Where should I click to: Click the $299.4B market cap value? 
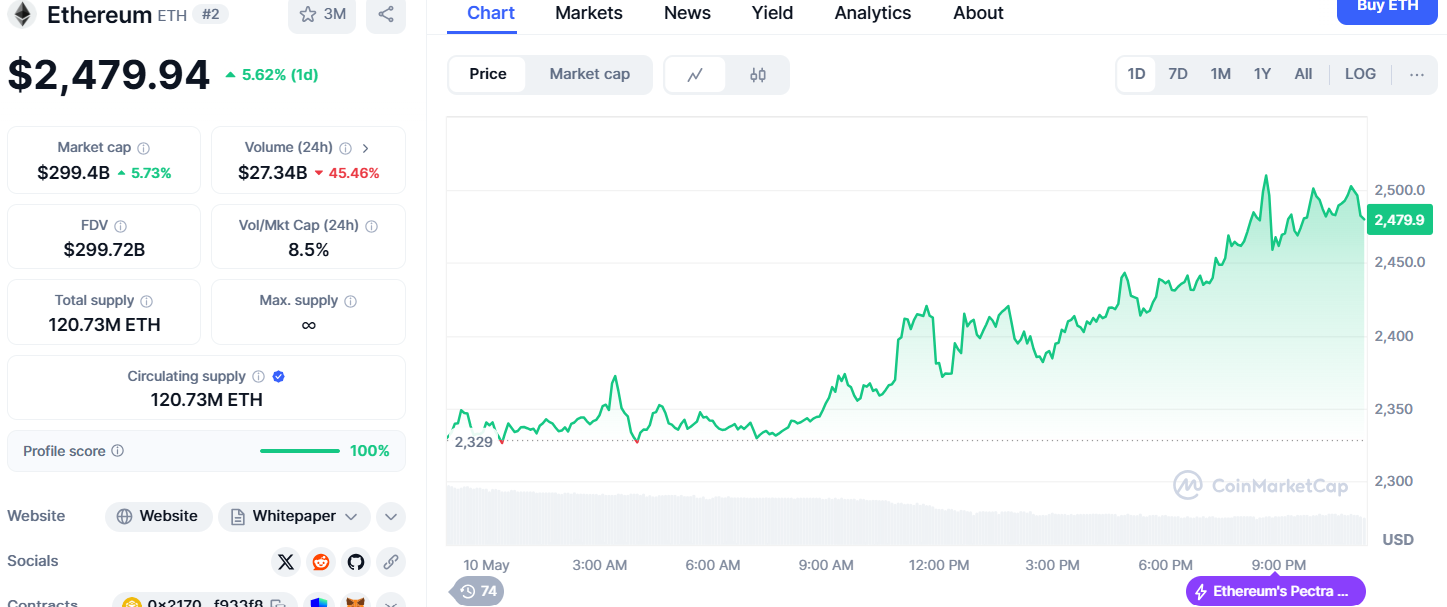click(73, 172)
